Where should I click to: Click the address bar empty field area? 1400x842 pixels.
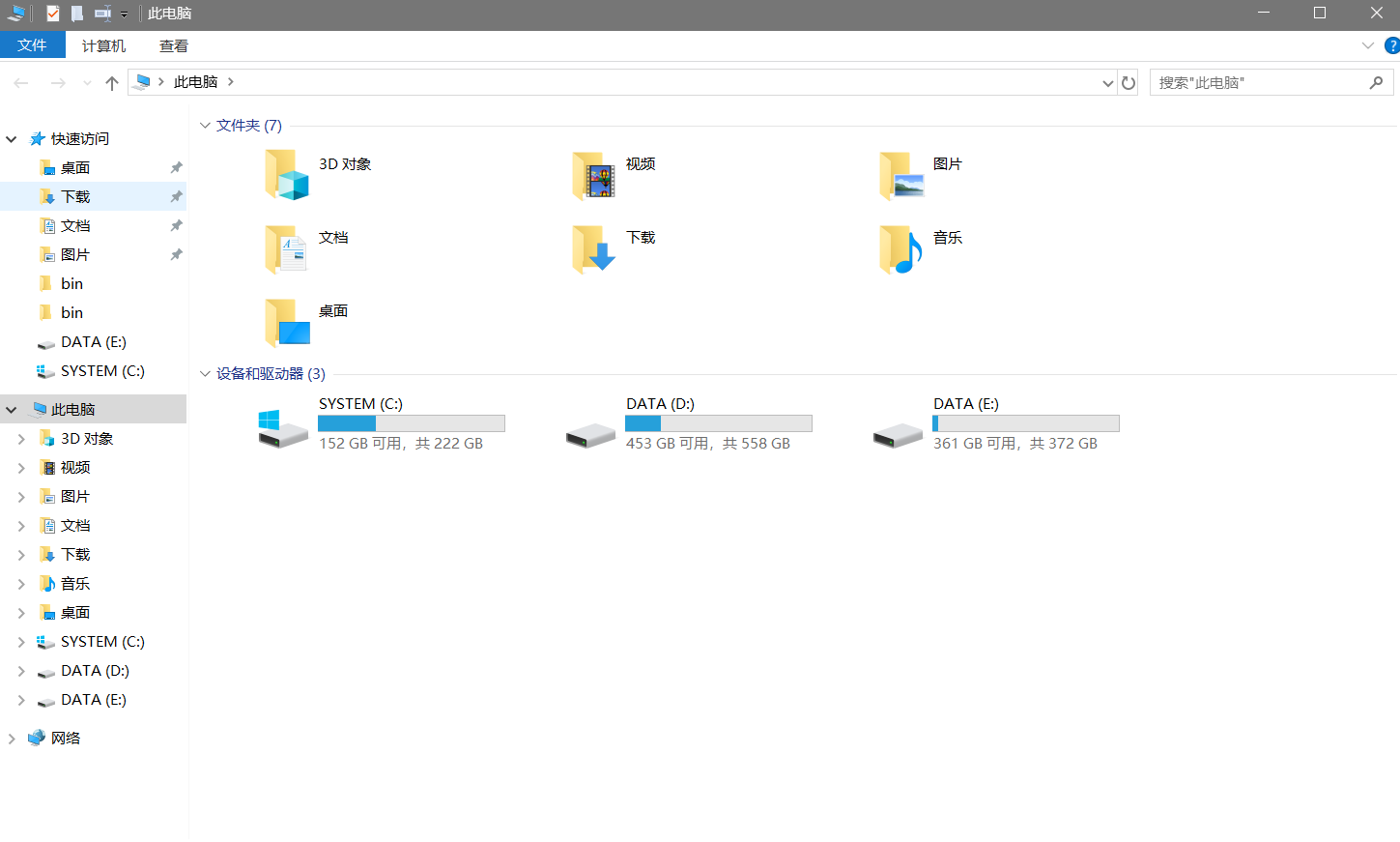coord(667,82)
